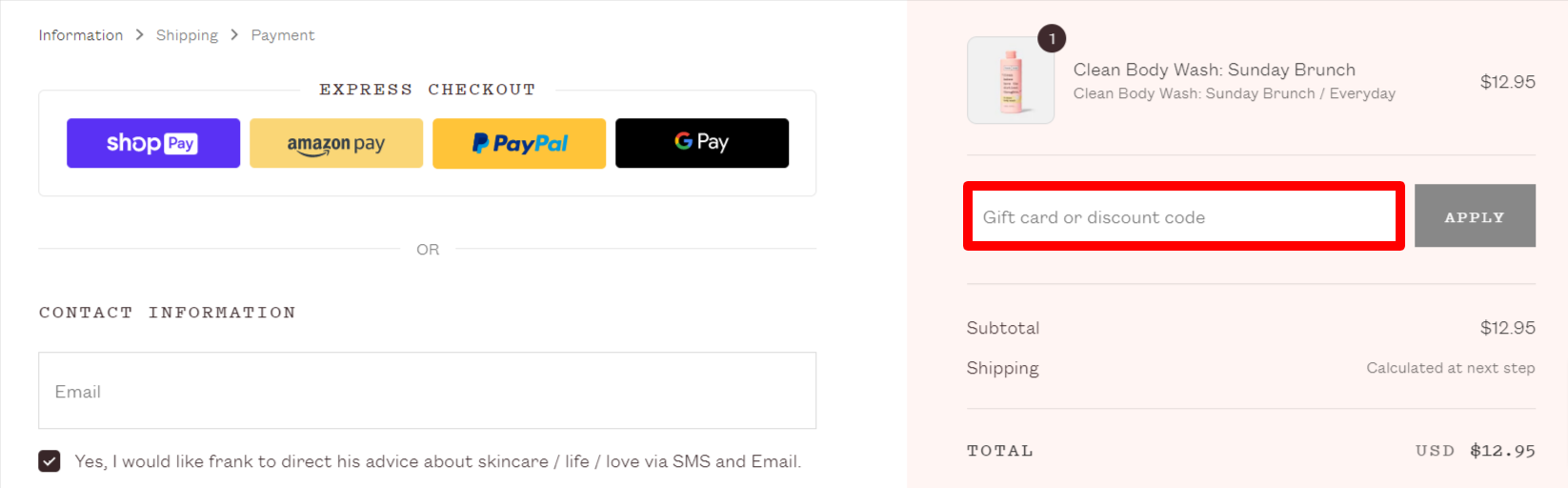Click the gift card or discount code field
Screen dimensions: 1568x488
coord(1184,216)
